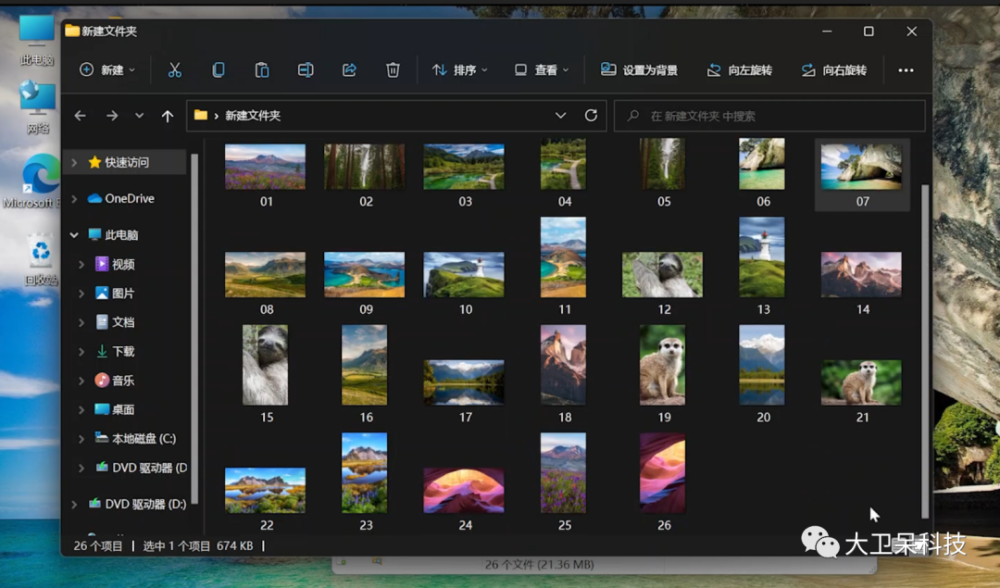The width and height of the screenshot is (1000, 588).
Task: Click the Copy icon in toolbar
Action: click(218, 70)
